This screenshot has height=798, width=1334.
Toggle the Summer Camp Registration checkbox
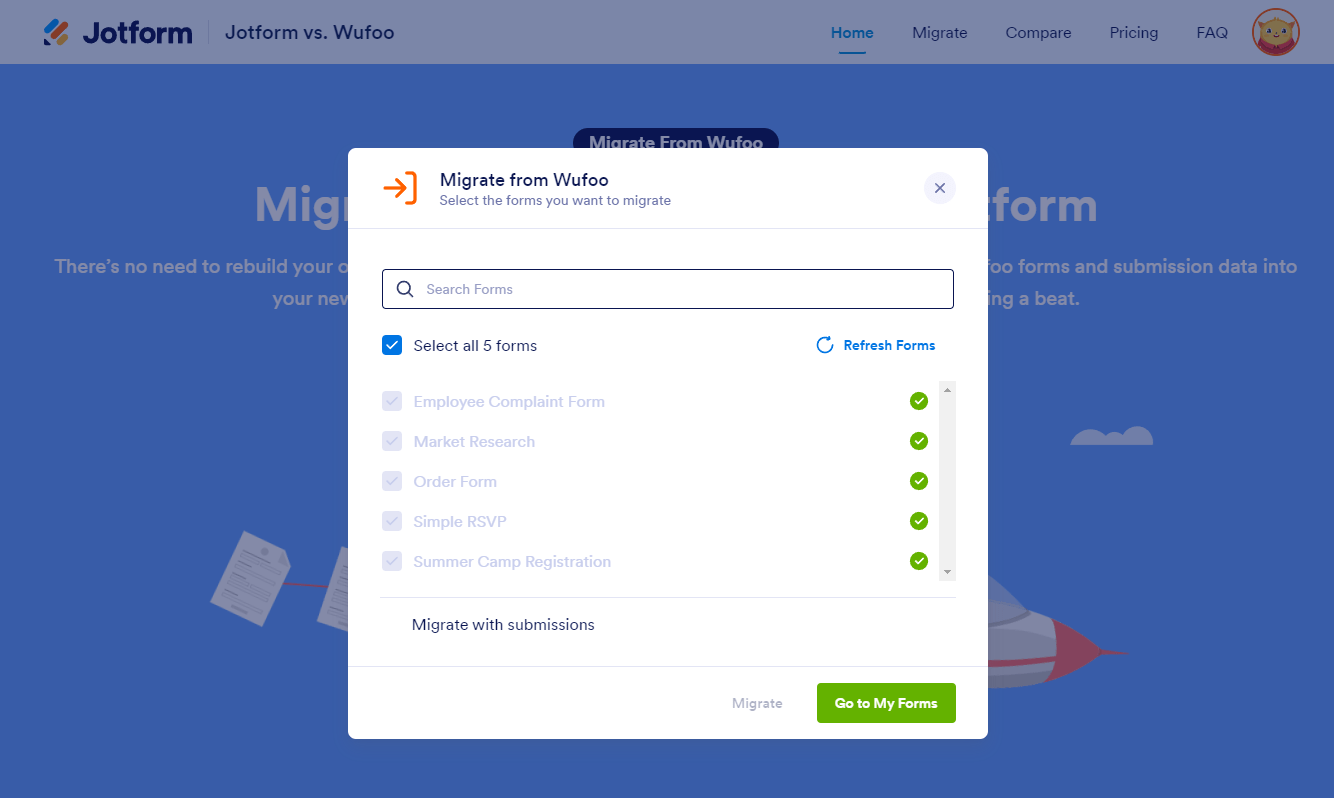(392, 561)
